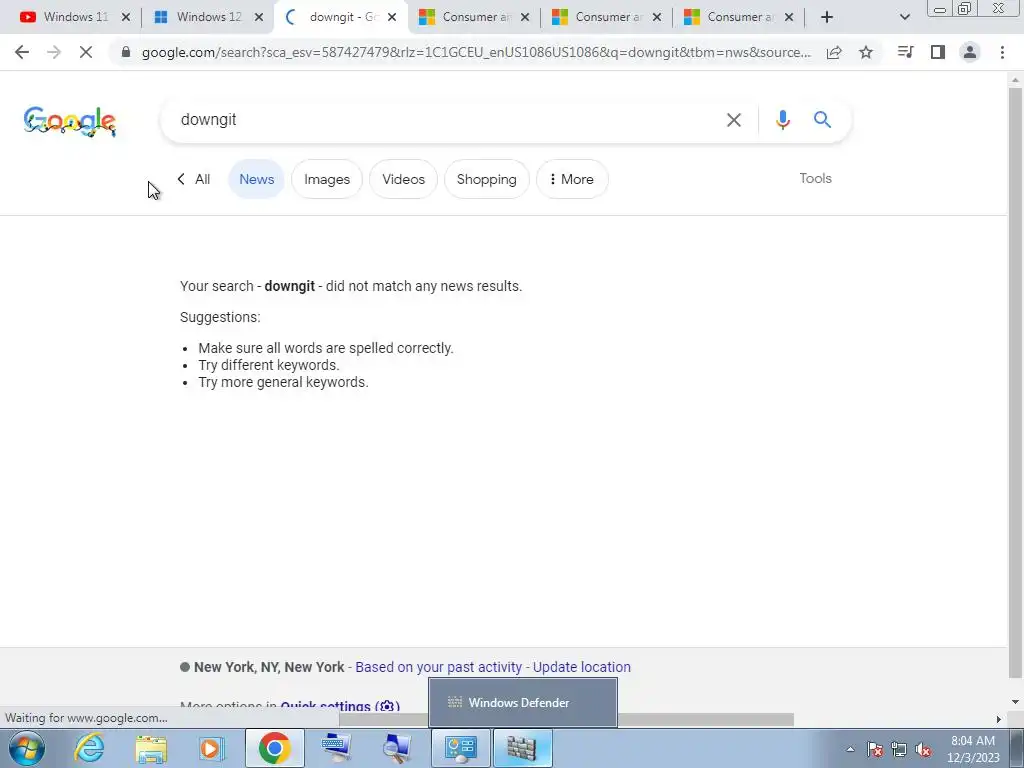
Task: Open the Chrome profile avatar
Action: 970,52
